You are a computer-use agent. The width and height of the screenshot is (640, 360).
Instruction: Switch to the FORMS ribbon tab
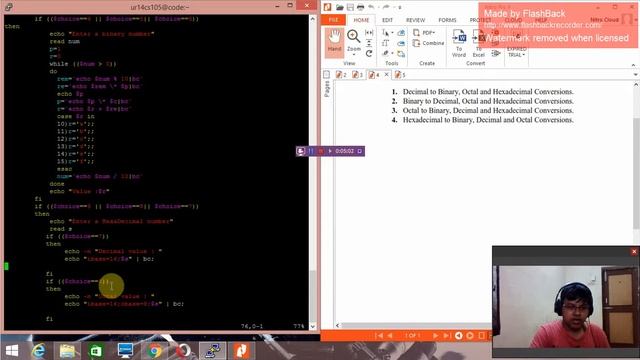(x=447, y=20)
